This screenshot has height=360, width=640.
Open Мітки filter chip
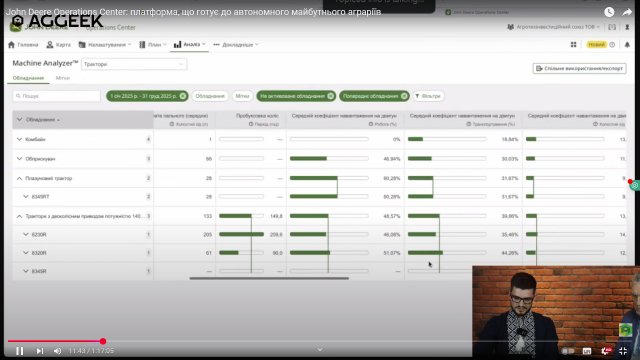(242, 96)
